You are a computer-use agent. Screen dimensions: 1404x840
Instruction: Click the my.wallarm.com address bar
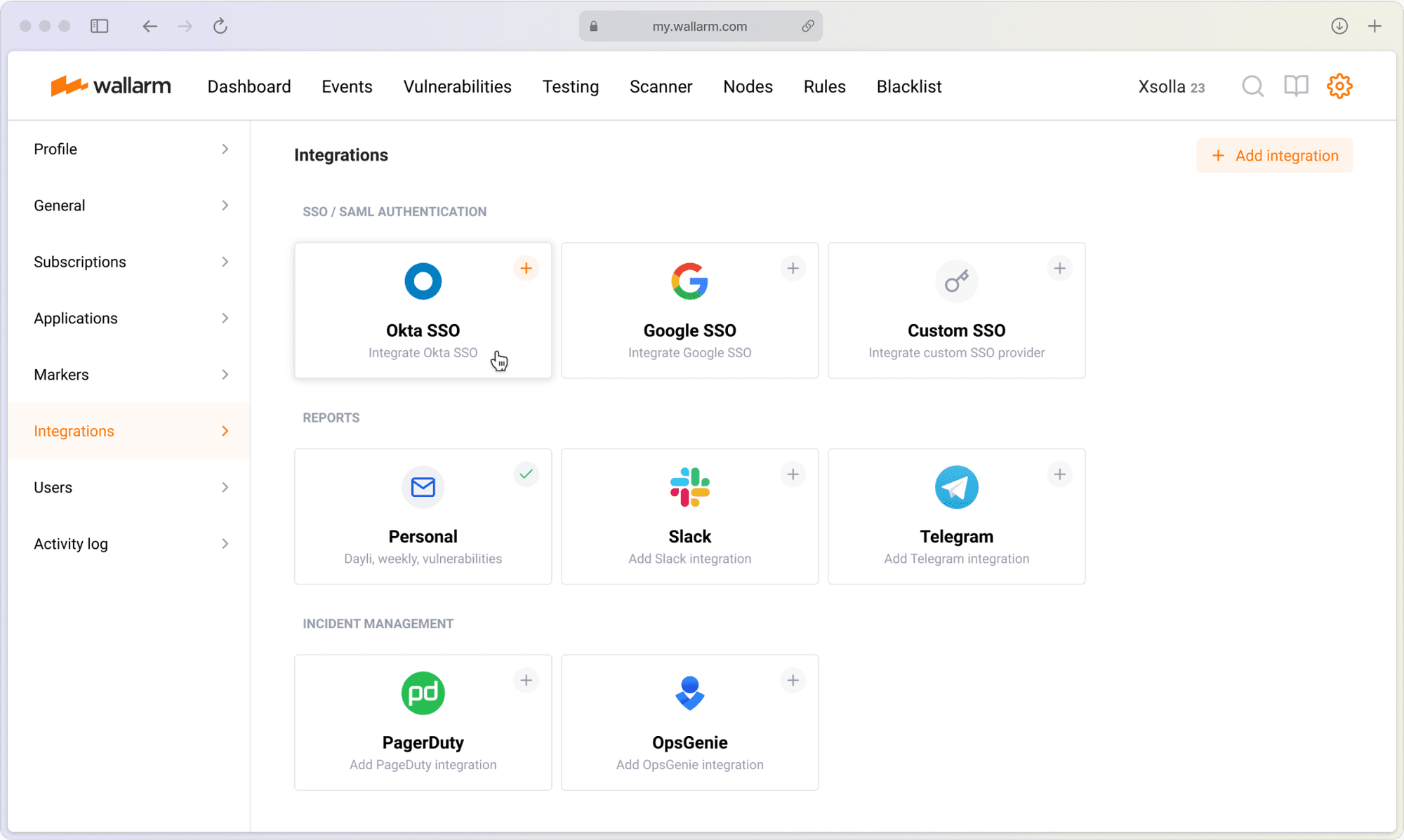700,27
